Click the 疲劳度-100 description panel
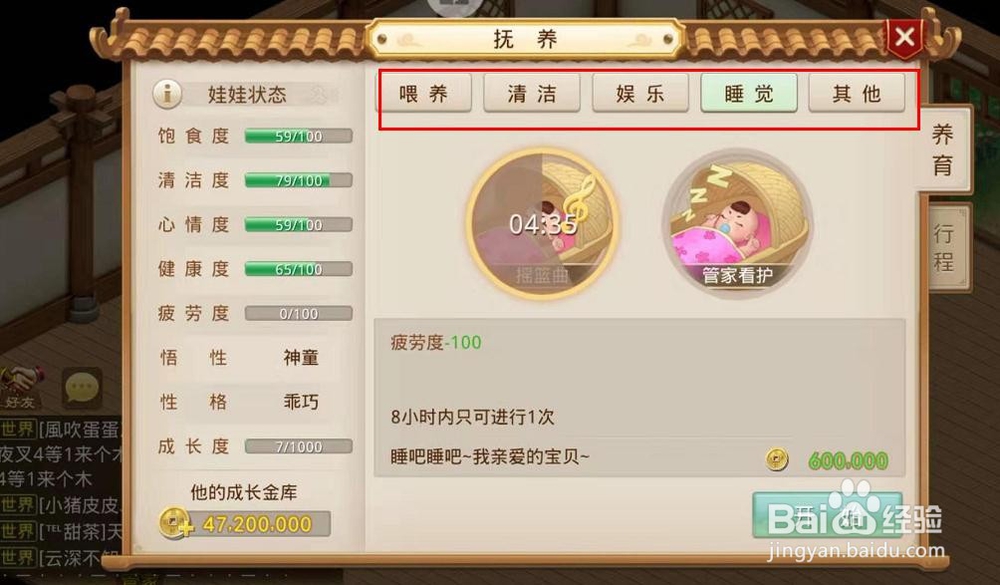Screen dimensions: 1000x585 click(x=640, y=397)
